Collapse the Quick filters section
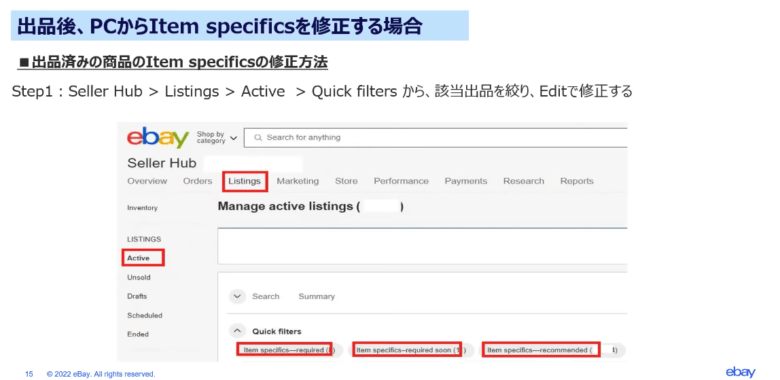Image resolution: width=780 pixels, height=380 pixels. [x=237, y=331]
